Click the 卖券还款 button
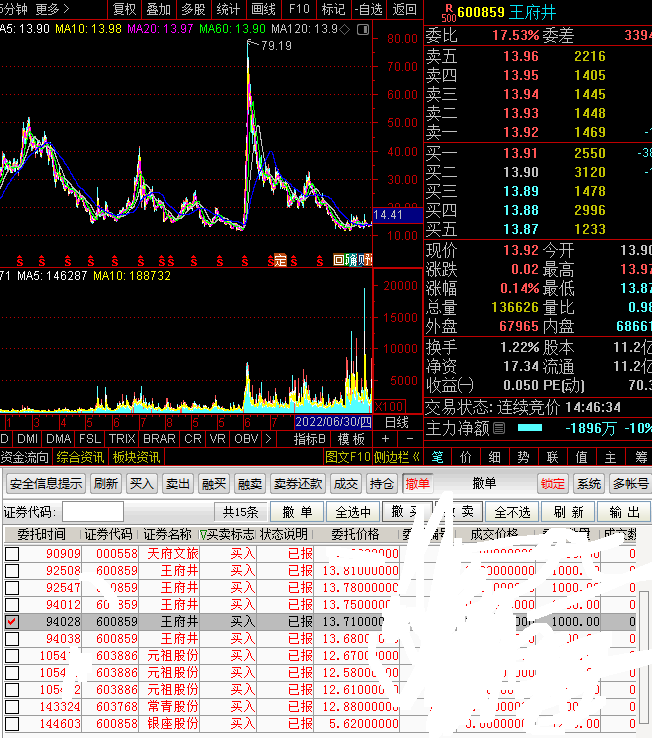Screen dimensions: 652x738 pos(298,483)
